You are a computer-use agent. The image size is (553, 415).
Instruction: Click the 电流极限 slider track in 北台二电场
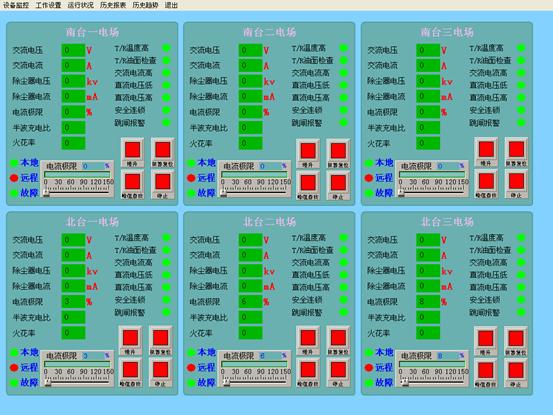pos(254,382)
